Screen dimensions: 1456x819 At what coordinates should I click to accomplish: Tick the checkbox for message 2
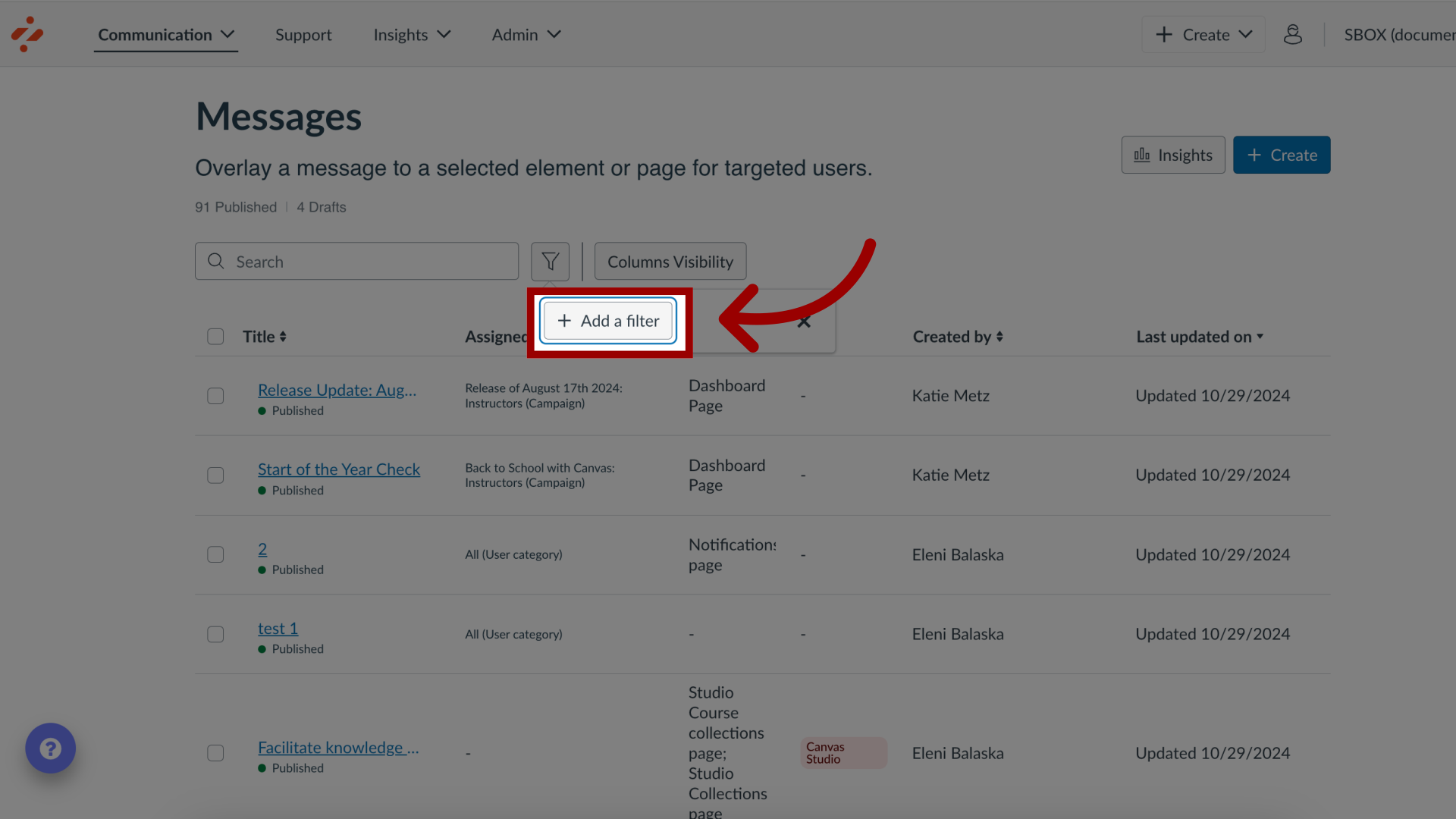coord(215,554)
